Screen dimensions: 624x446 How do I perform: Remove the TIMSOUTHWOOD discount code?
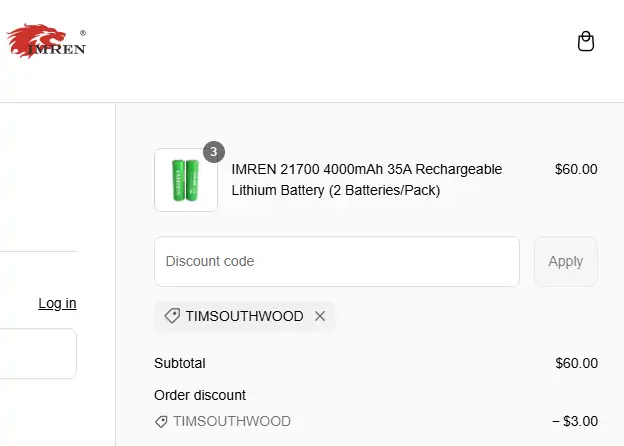tap(320, 316)
